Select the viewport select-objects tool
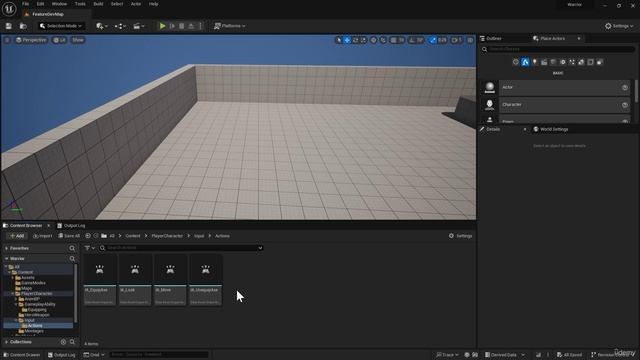This screenshot has width=640, height=360. pyautogui.click(x=338, y=40)
